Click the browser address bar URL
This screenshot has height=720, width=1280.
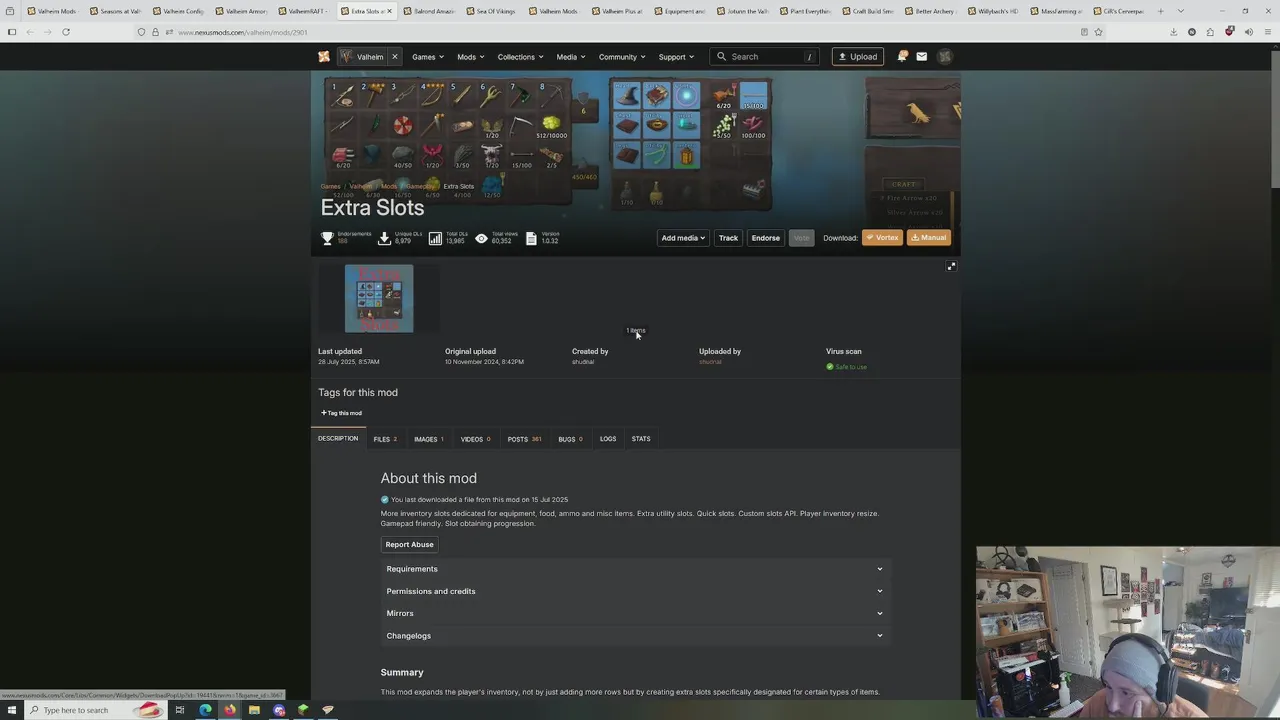(x=243, y=32)
